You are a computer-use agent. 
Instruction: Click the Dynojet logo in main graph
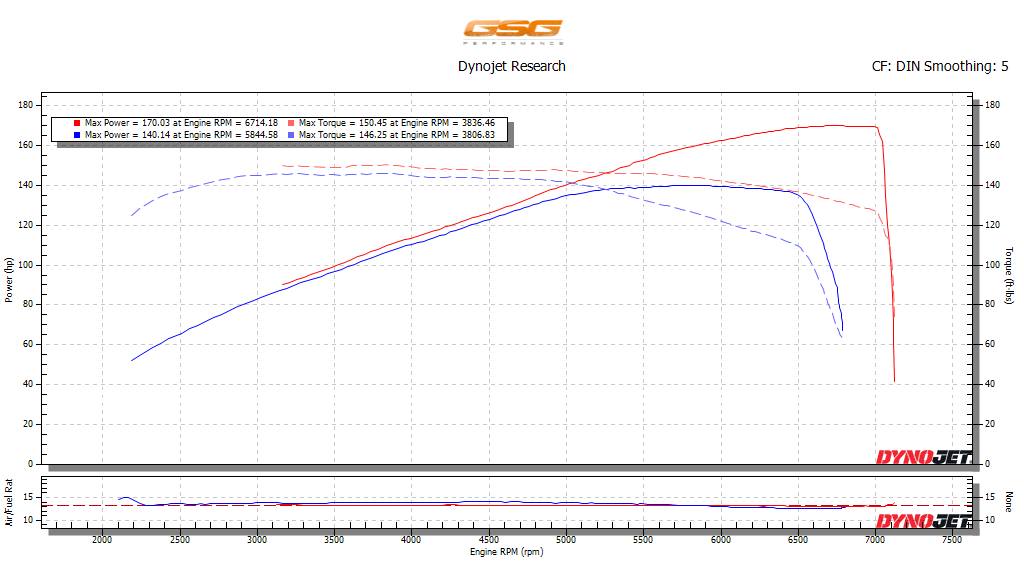(923, 457)
